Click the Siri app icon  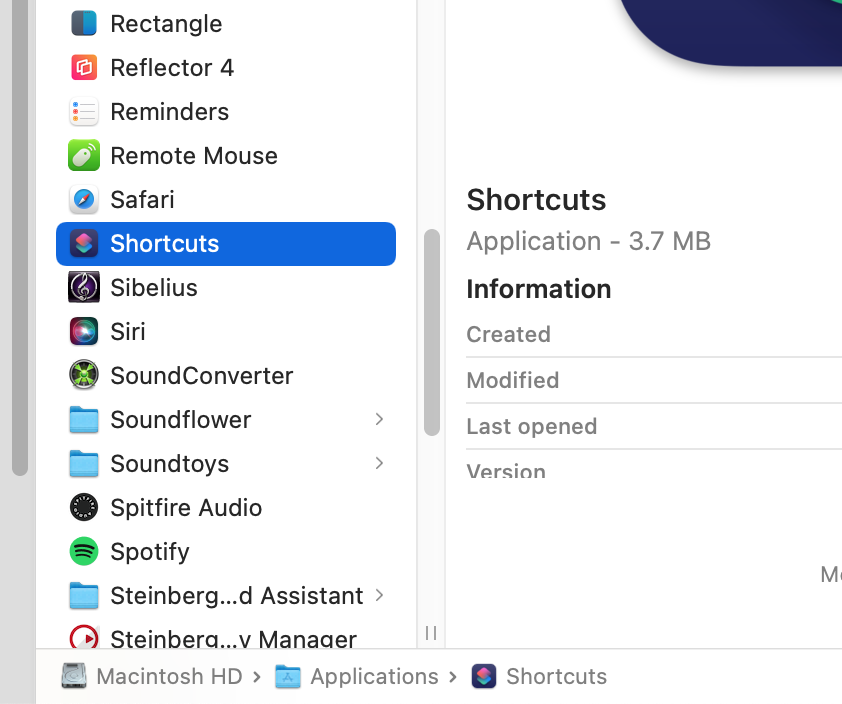tap(84, 331)
